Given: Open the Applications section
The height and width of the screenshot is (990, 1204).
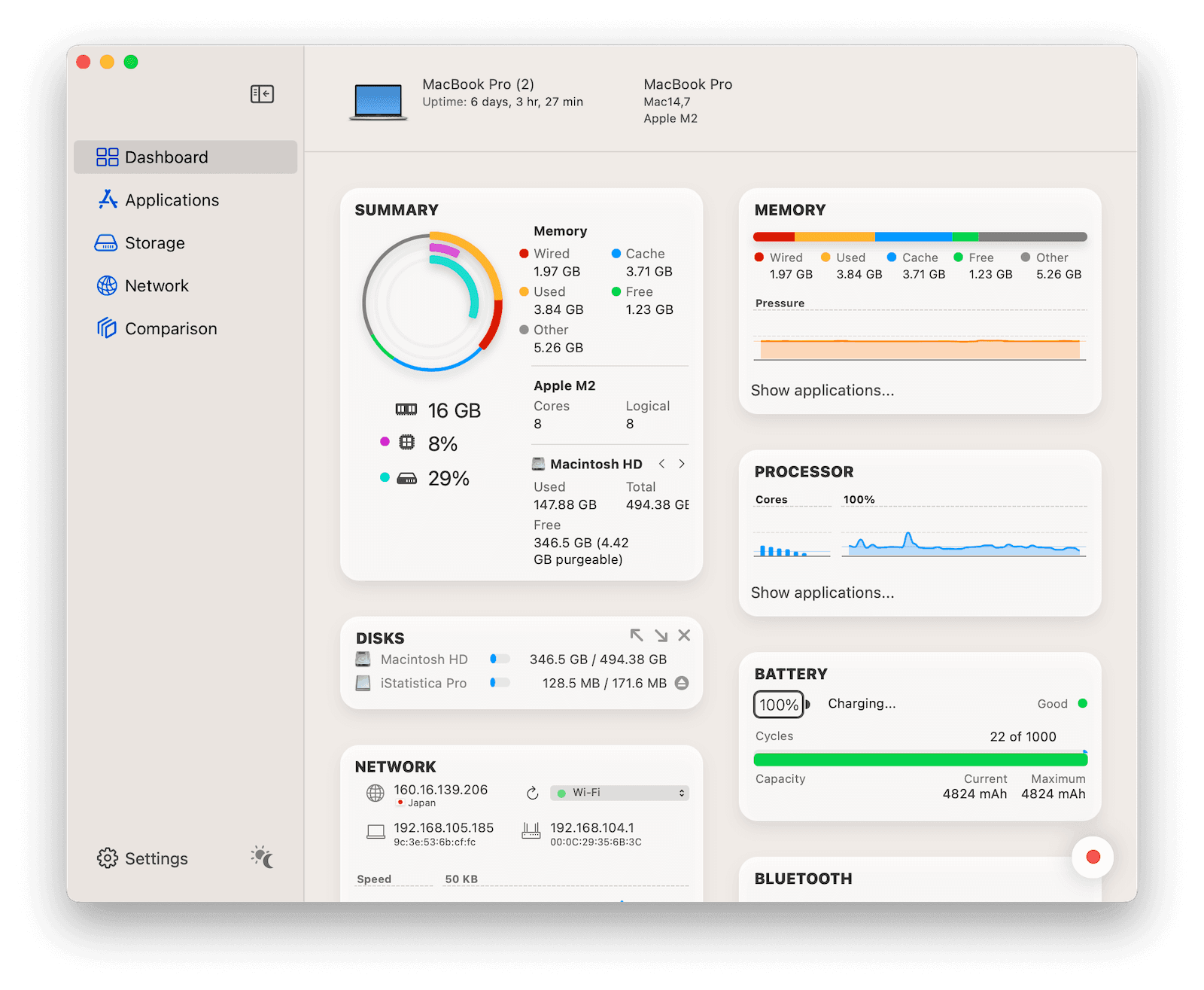Looking at the screenshot, I should 172,200.
